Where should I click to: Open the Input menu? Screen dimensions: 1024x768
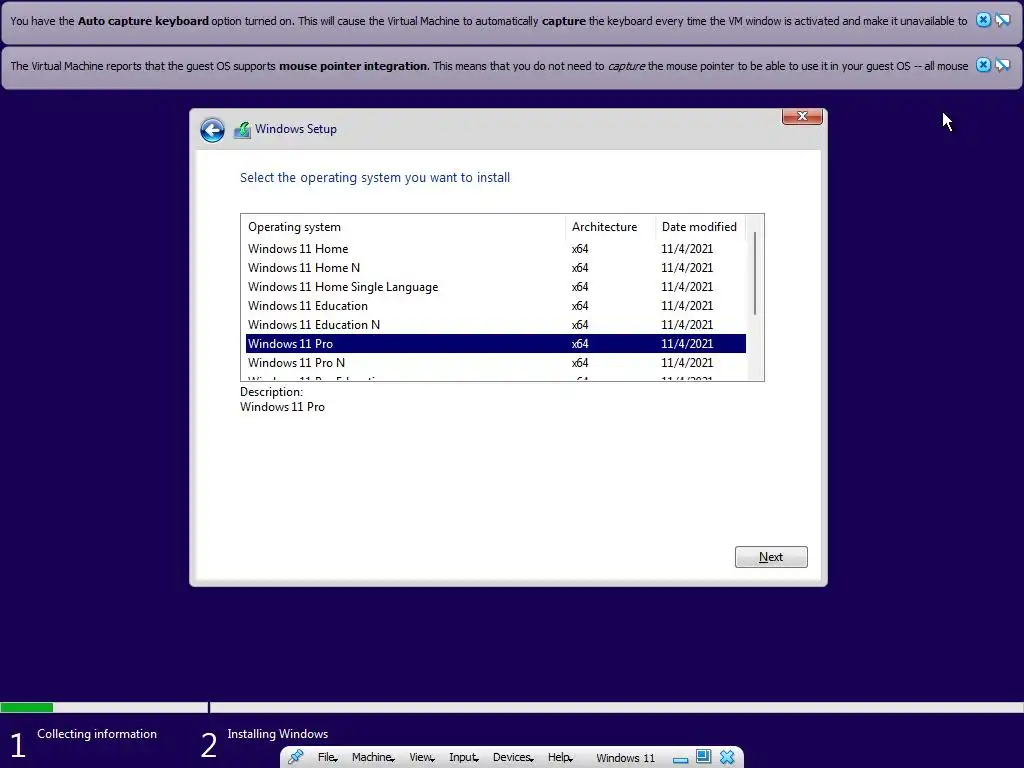point(464,758)
